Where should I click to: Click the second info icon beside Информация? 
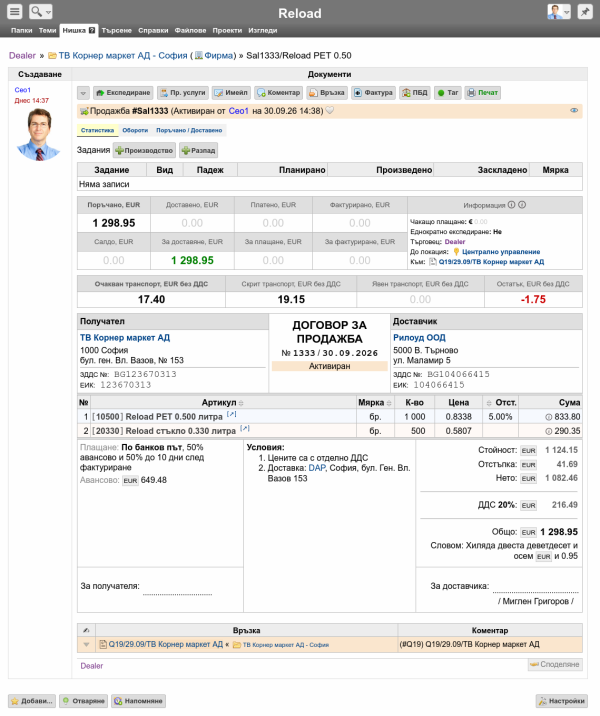coord(522,205)
